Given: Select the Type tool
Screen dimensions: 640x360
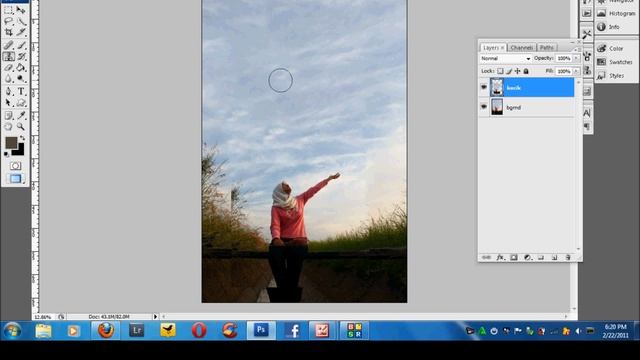Looking at the screenshot, I should coord(21,91).
